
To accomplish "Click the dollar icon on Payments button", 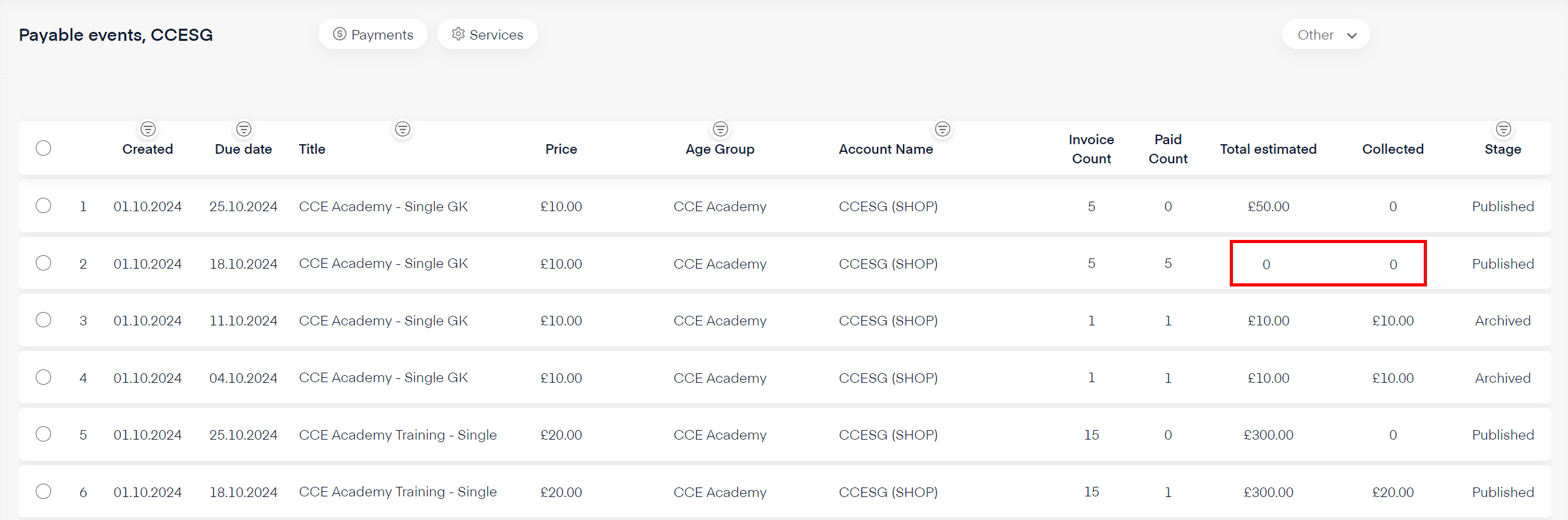I will click(x=340, y=34).
